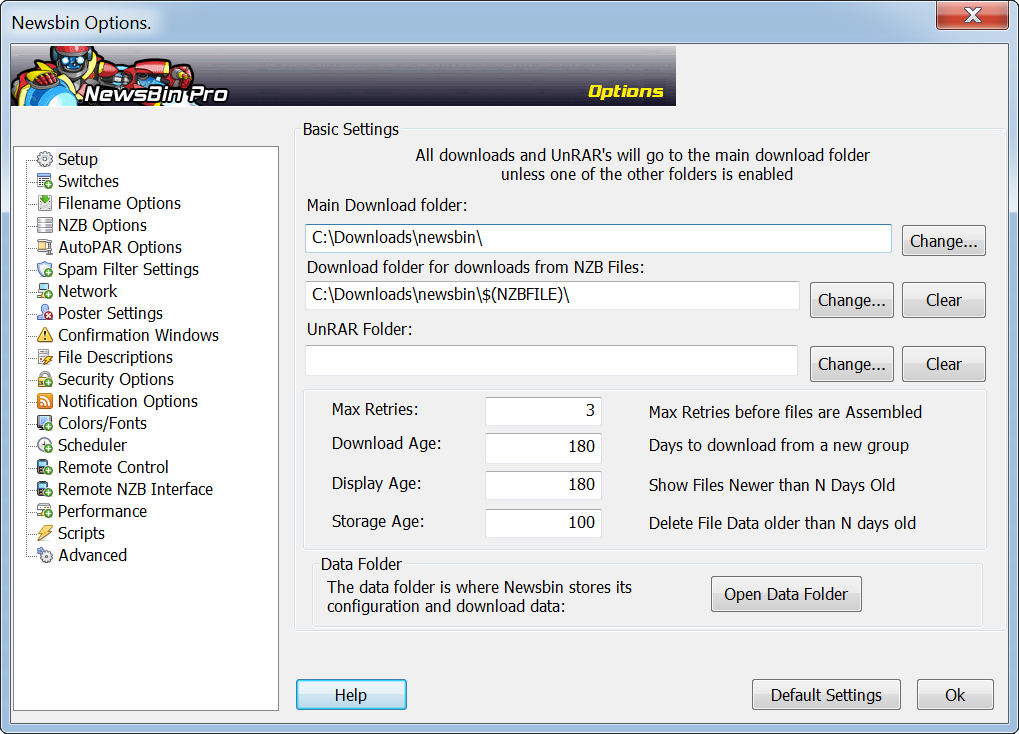This screenshot has width=1019, height=734.
Task: Click the Main Download folder path field
Action: click(x=598, y=239)
